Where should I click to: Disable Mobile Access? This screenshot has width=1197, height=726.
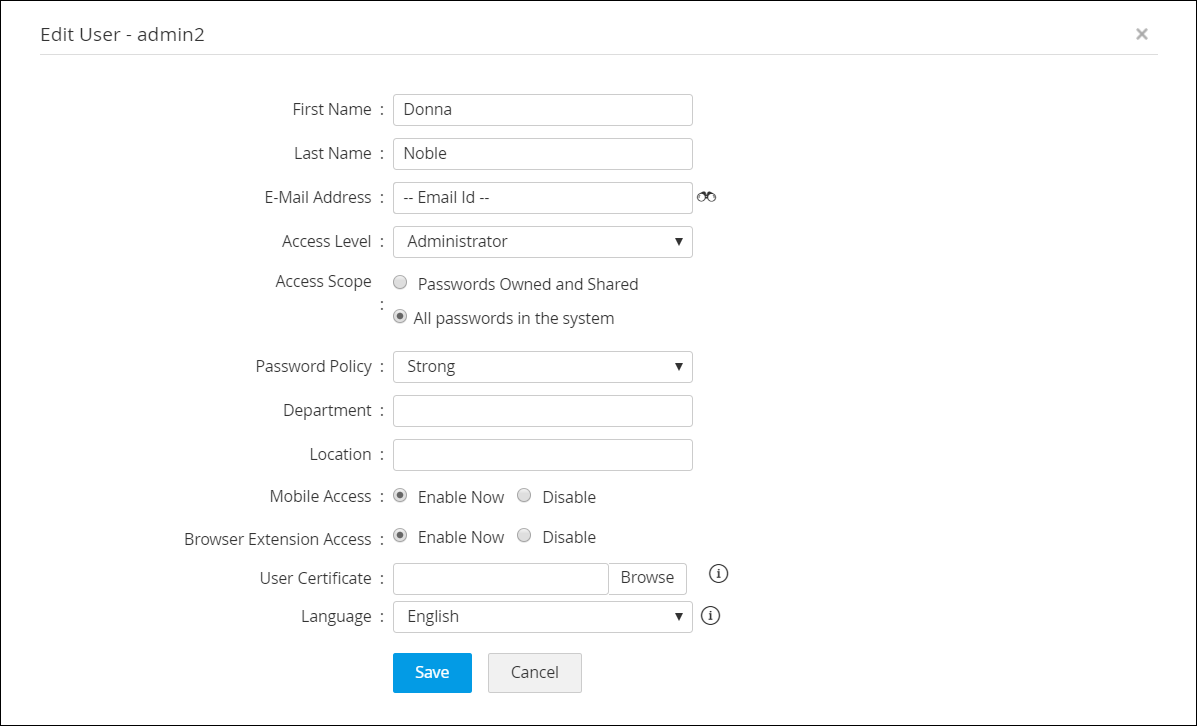(524, 496)
